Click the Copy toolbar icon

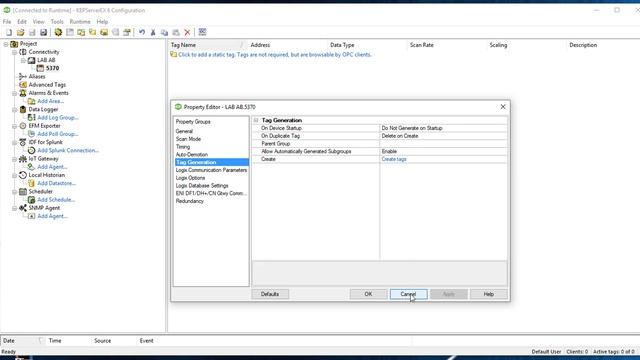[164, 32]
